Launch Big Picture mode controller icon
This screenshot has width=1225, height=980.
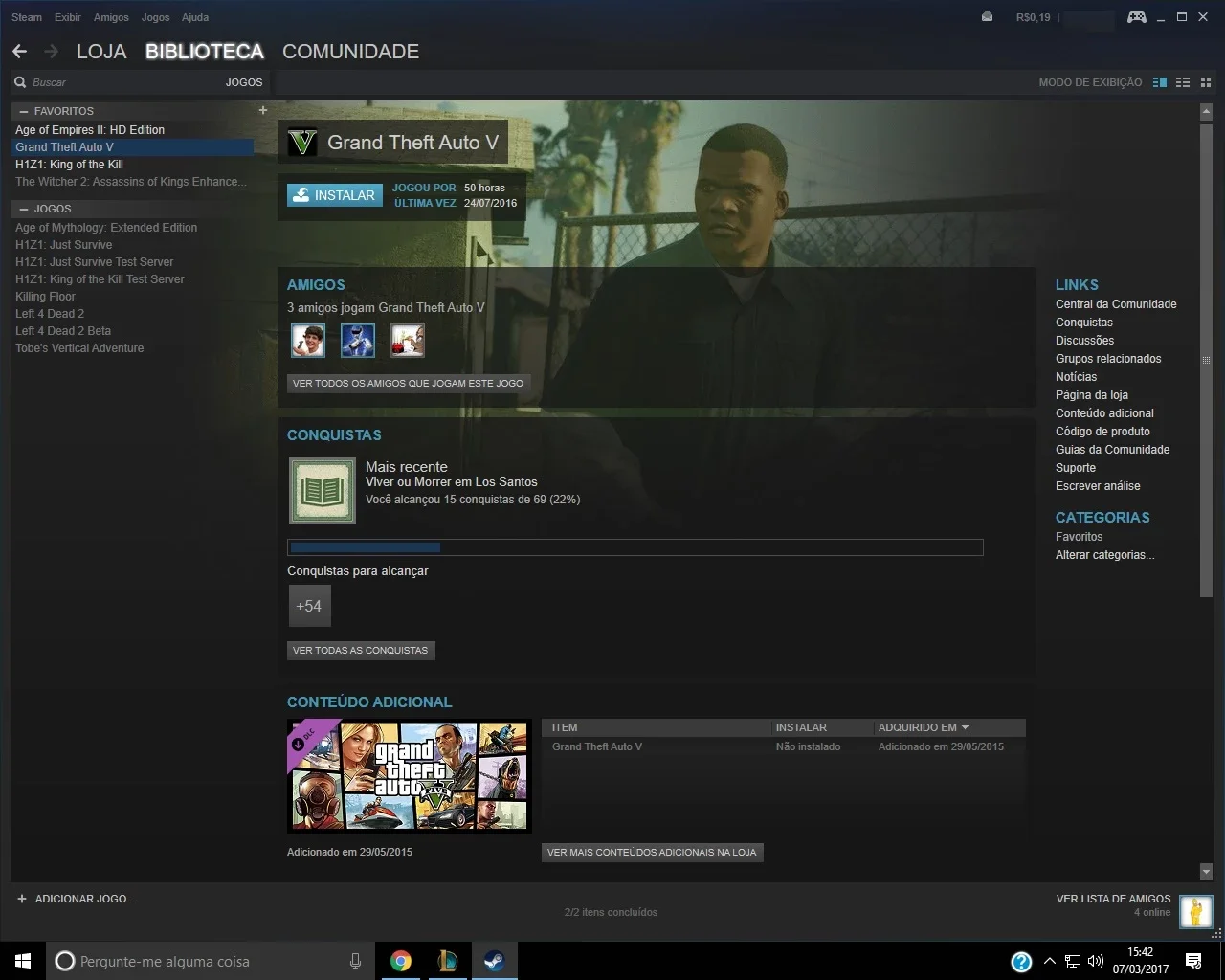(1136, 17)
